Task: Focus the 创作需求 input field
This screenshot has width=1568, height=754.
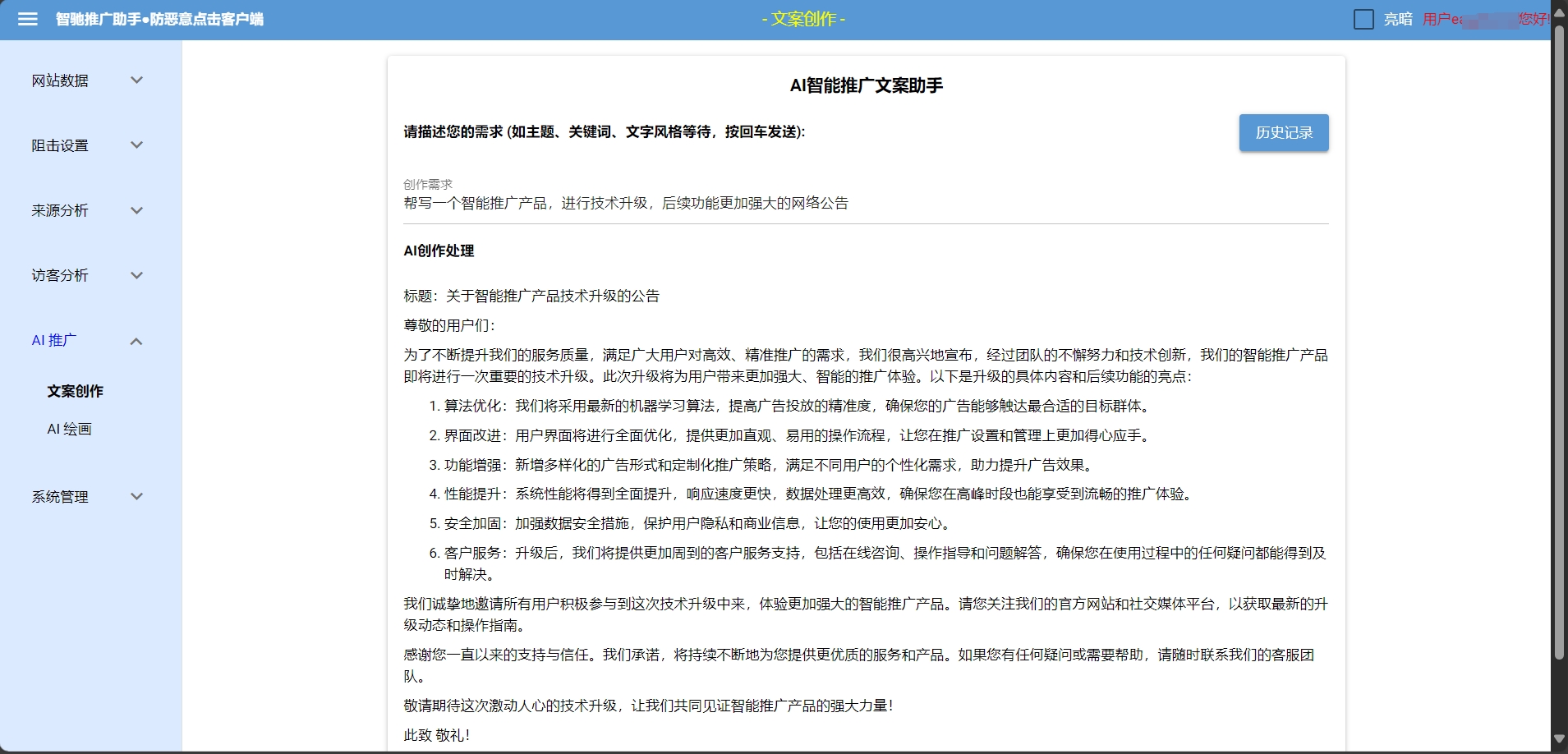Action: pyautogui.click(x=866, y=203)
